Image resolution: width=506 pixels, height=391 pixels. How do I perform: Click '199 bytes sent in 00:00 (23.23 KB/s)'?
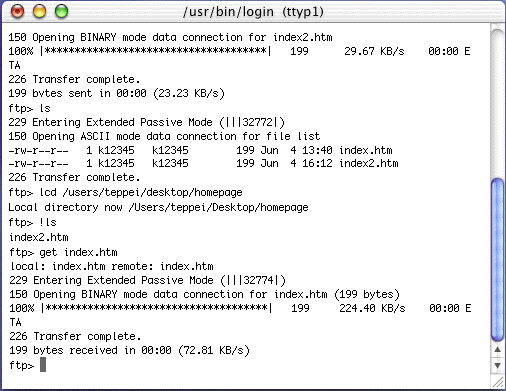117,93
